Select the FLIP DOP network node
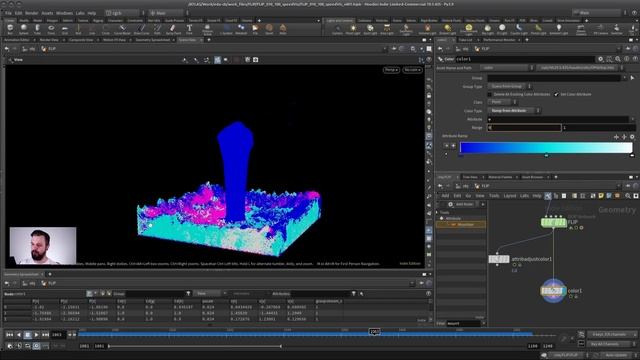 [x=554, y=222]
